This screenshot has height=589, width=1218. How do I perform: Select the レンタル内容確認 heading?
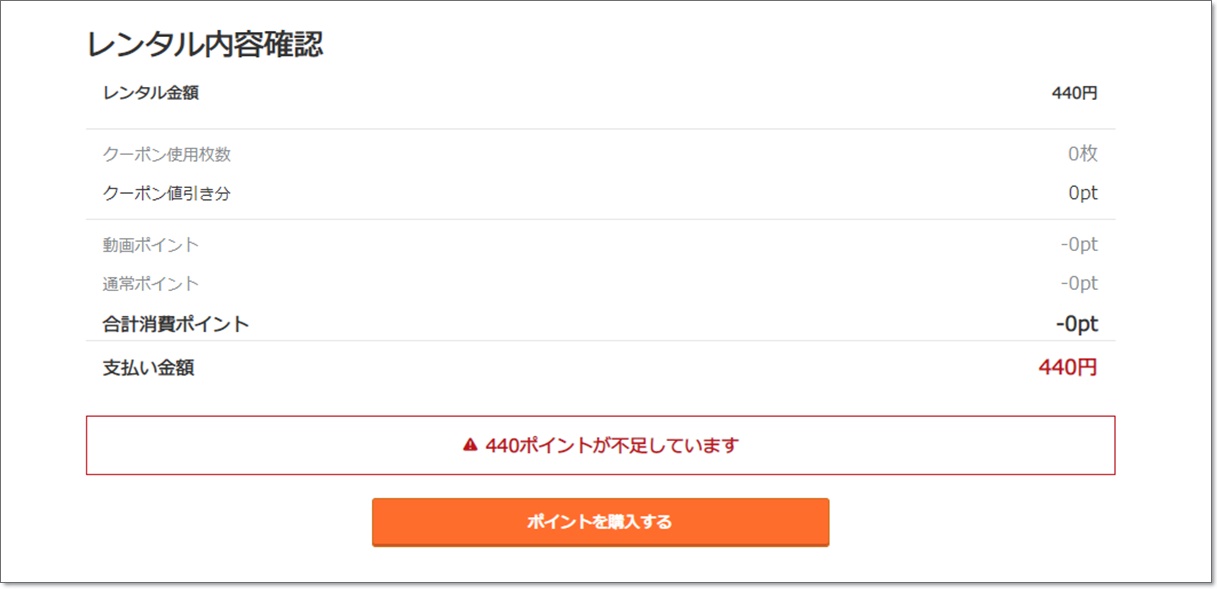tap(205, 44)
